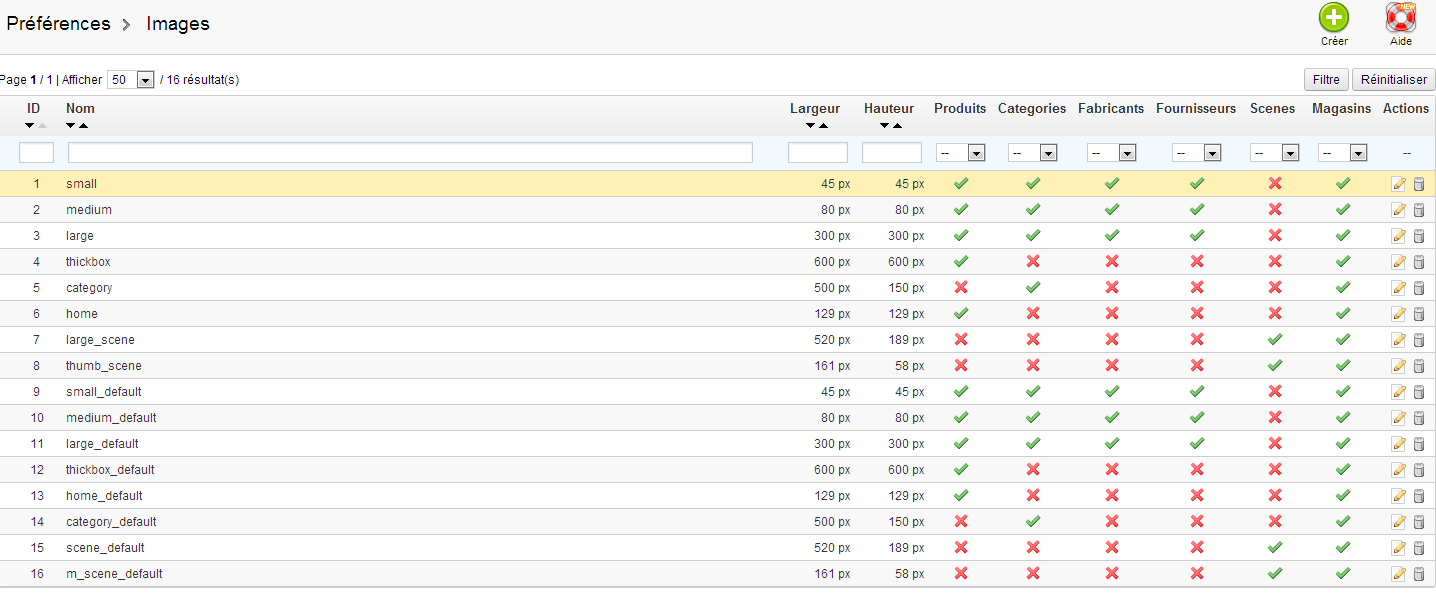
Task: Click the ID filter input field
Action: (36, 153)
